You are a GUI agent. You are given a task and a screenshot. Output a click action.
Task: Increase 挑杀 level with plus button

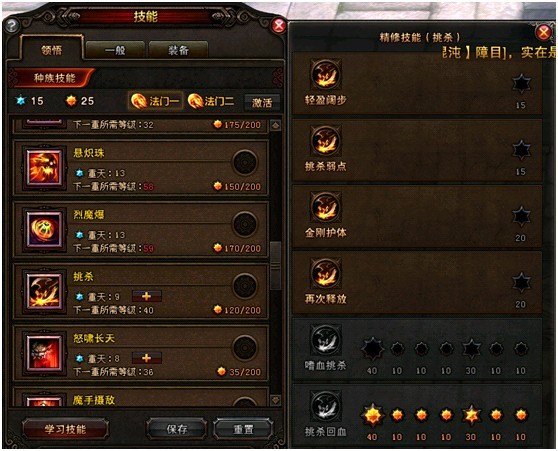[146, 296]
